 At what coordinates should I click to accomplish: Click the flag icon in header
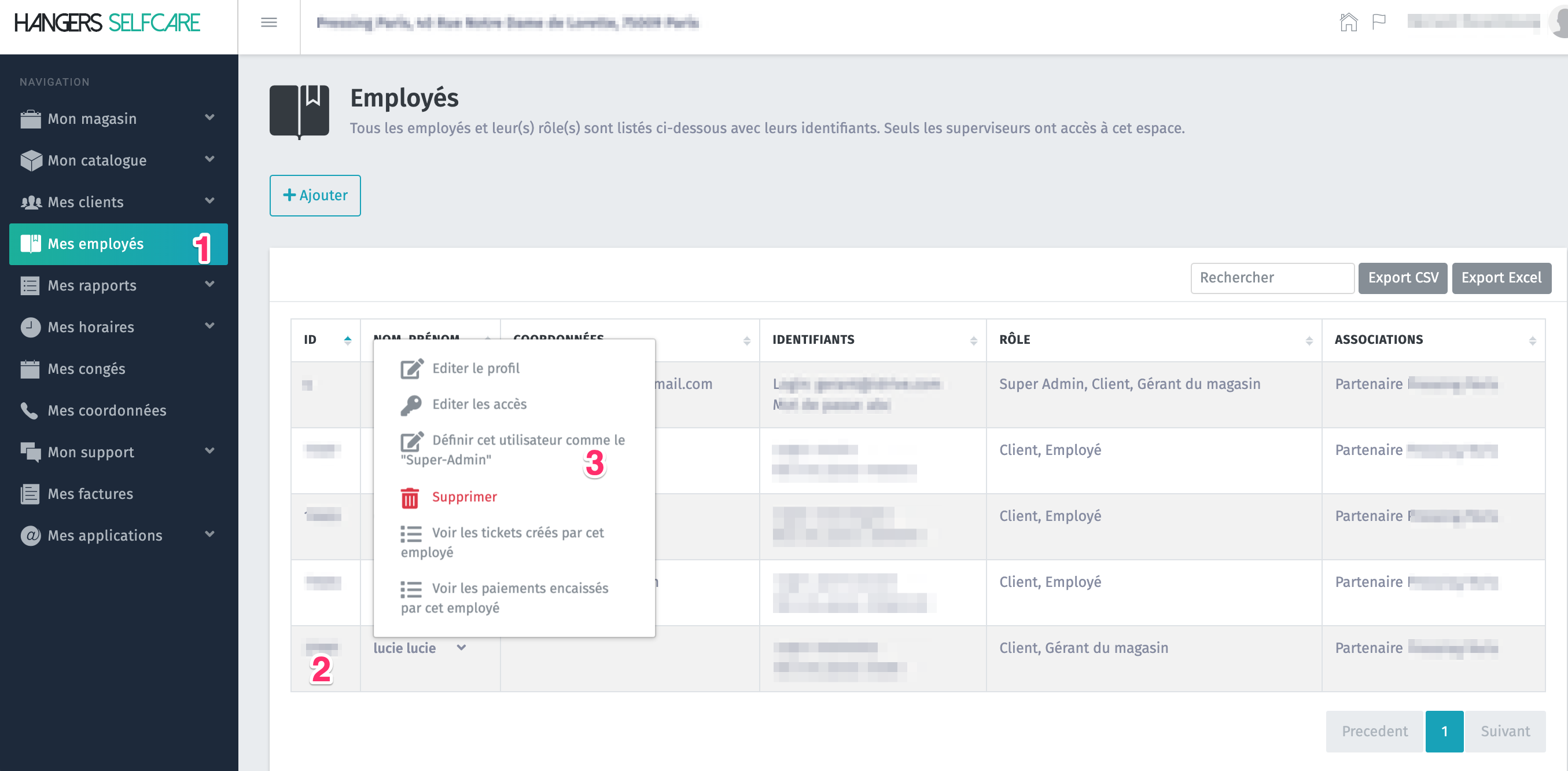(1379, 23)
